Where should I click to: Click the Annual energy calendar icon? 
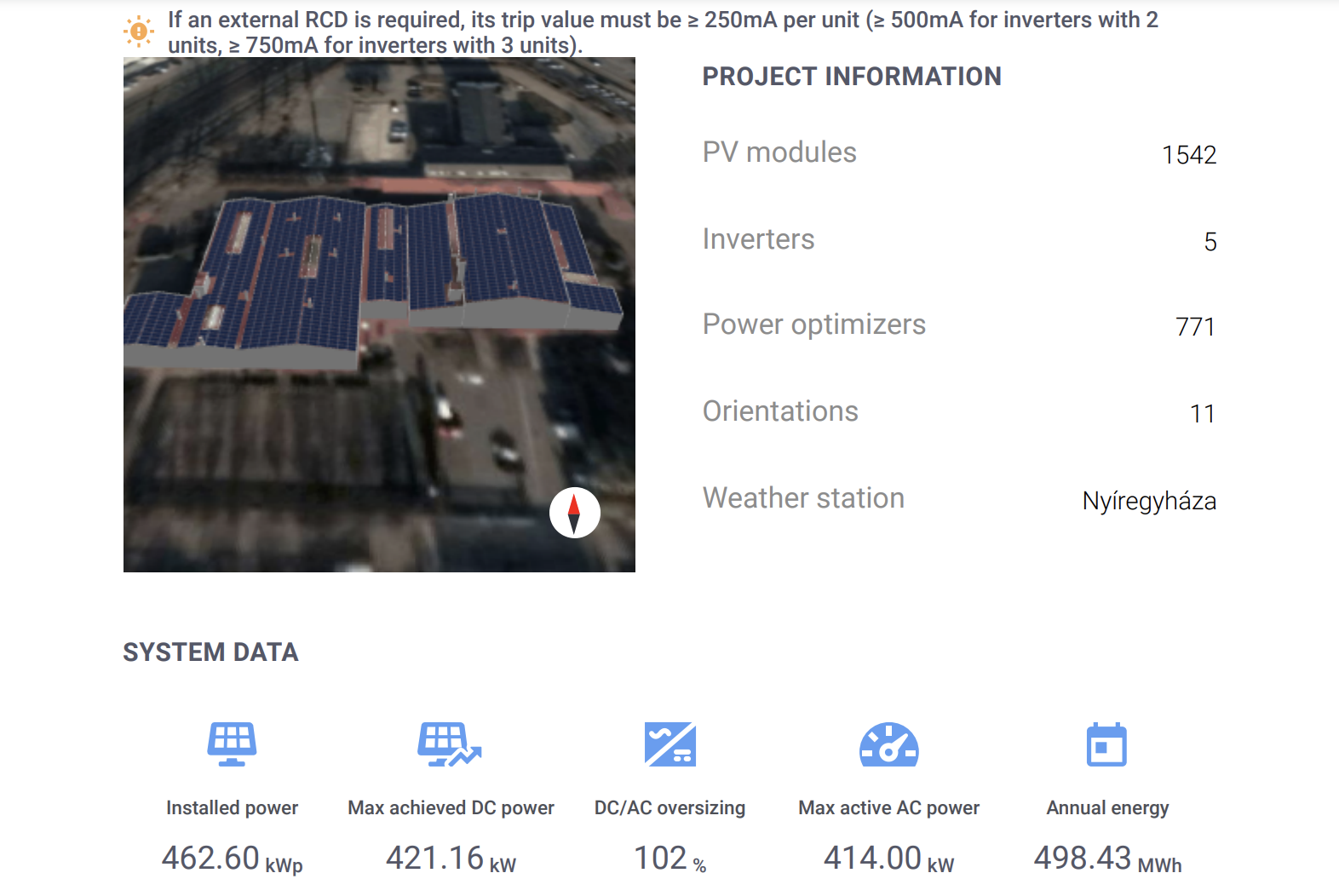(1107, 744)
